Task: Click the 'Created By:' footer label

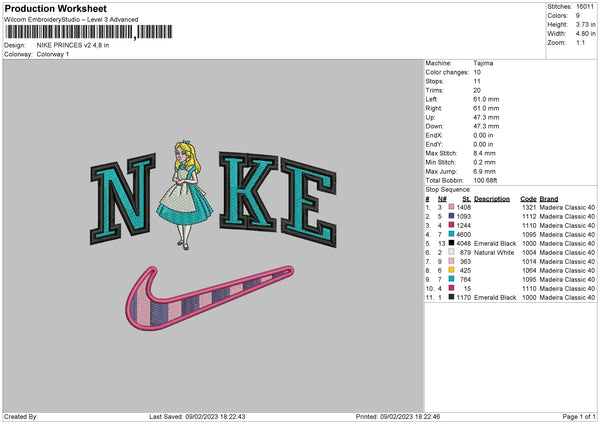Action: click(x=21, y=416)
